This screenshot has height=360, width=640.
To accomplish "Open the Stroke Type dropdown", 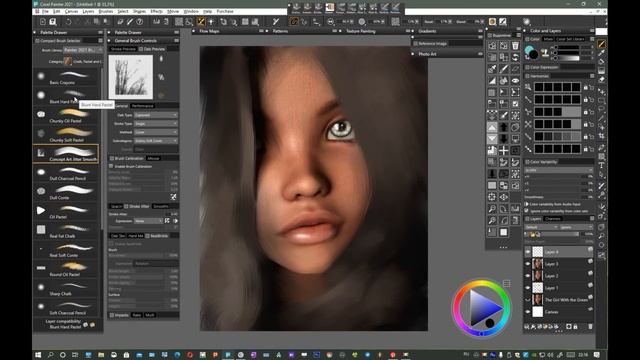I will [156, 124].
